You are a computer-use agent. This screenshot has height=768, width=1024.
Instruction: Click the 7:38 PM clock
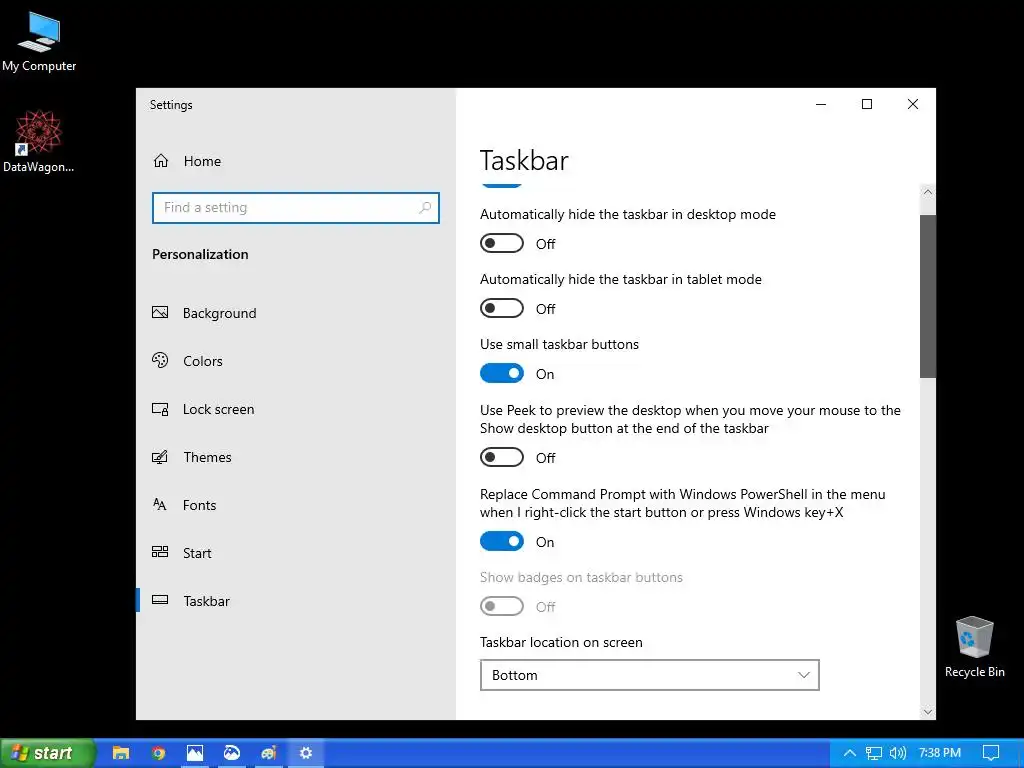[940, 753]
